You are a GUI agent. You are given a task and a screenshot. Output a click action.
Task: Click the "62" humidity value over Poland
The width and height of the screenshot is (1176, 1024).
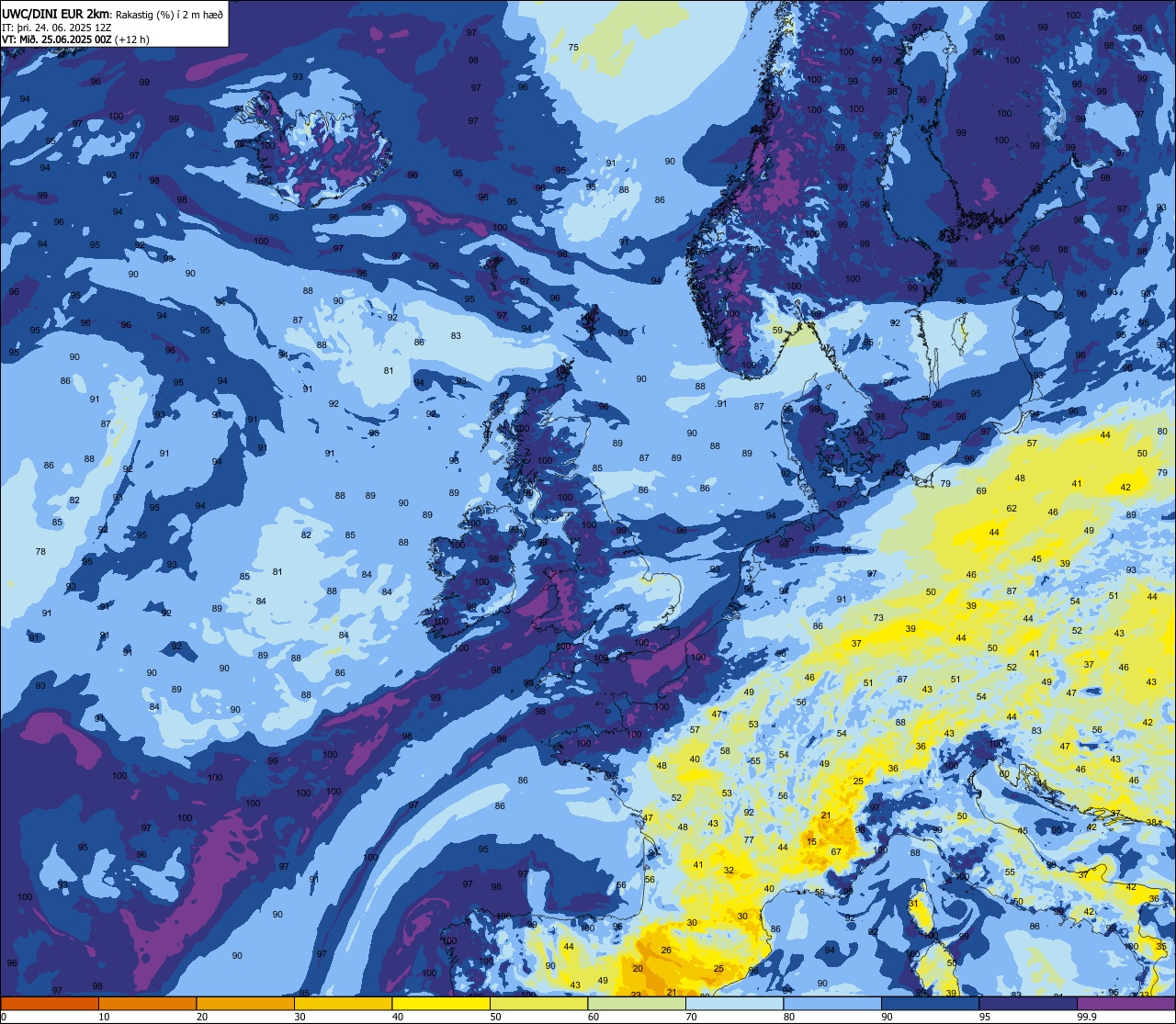click(x=1012, y=508)
